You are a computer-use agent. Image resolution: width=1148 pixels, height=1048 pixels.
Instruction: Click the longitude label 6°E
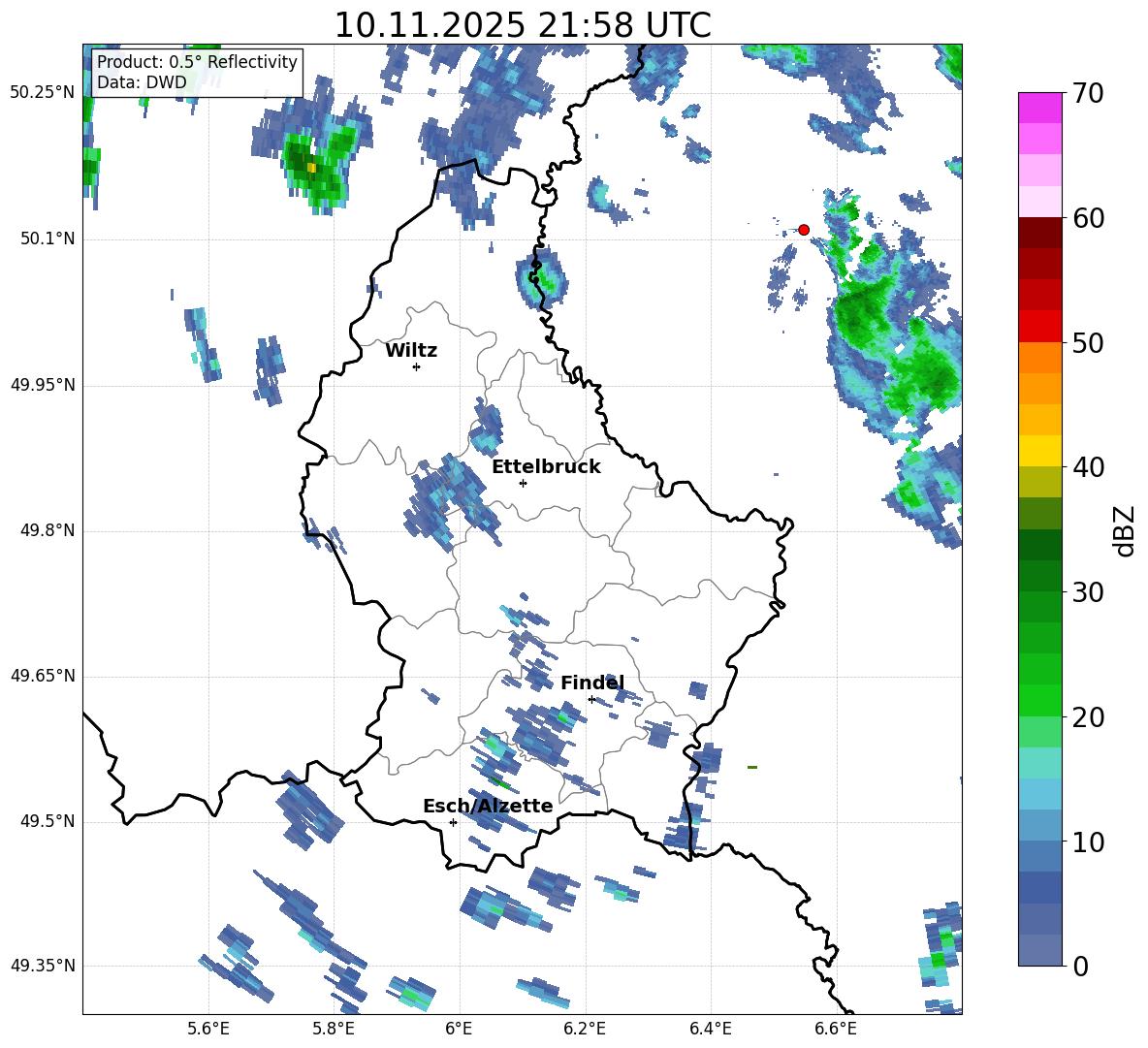point(459,1029)
